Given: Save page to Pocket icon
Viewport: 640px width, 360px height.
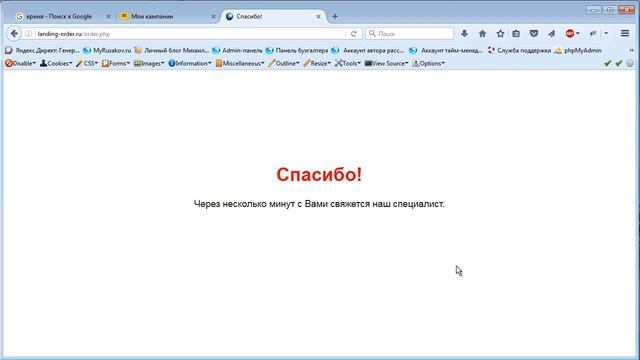Looking at the screenshot, I should tap(533, 33).
